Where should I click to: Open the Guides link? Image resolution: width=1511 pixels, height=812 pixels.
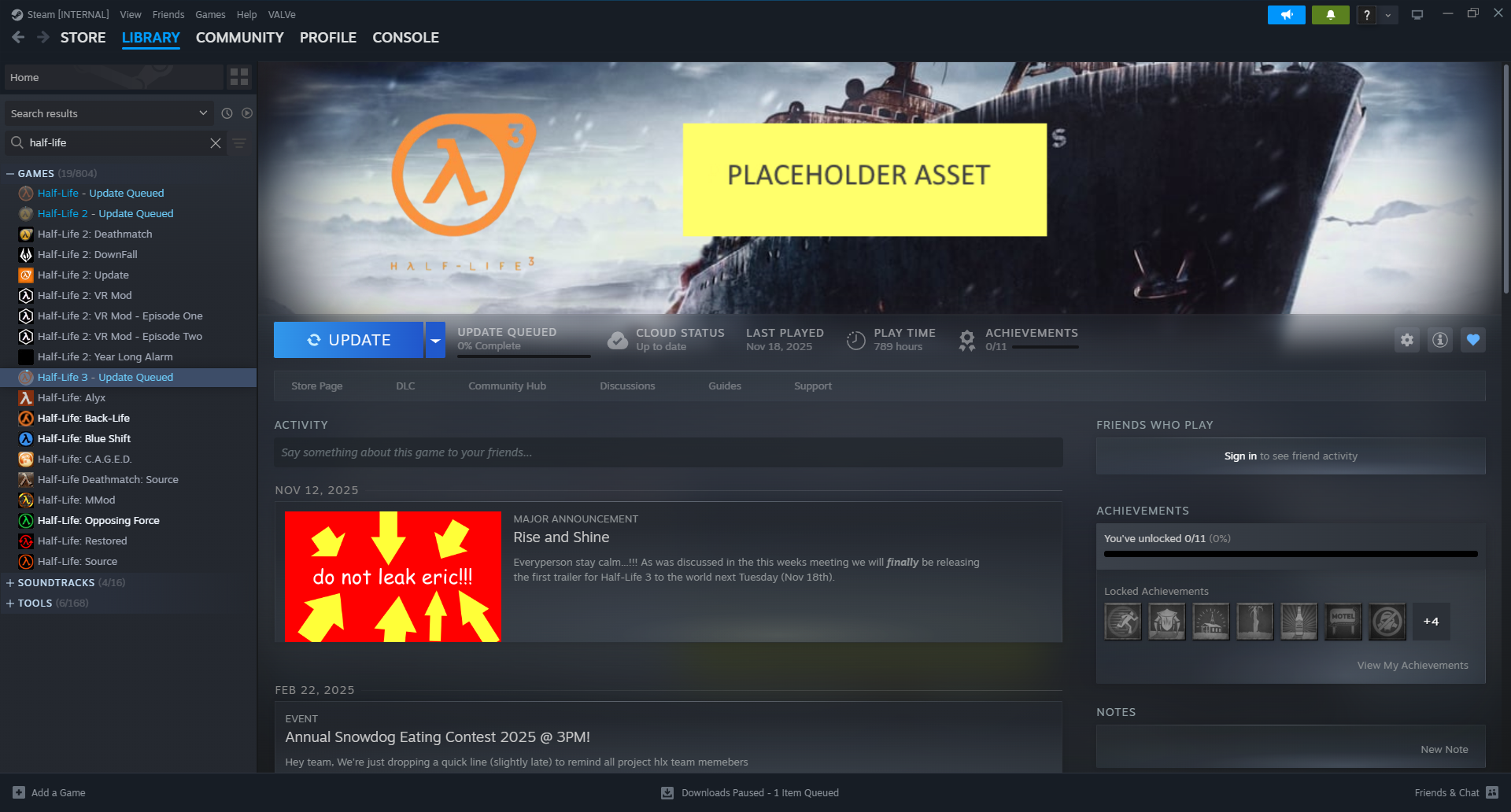pos(725,386)
